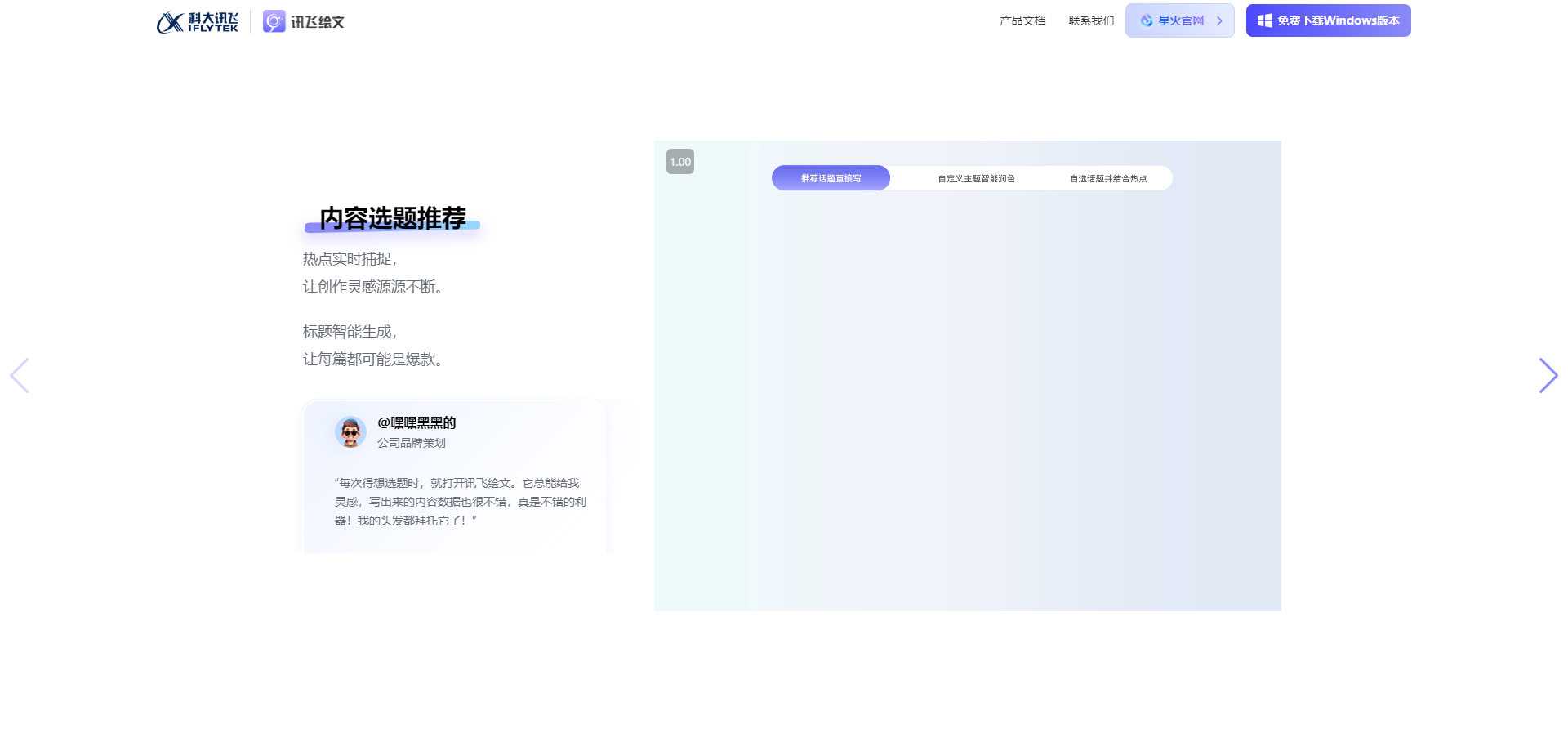The image size is (1568, 751).
Task: Go to the previous slide with the left arrow
Action: (20, 375)
